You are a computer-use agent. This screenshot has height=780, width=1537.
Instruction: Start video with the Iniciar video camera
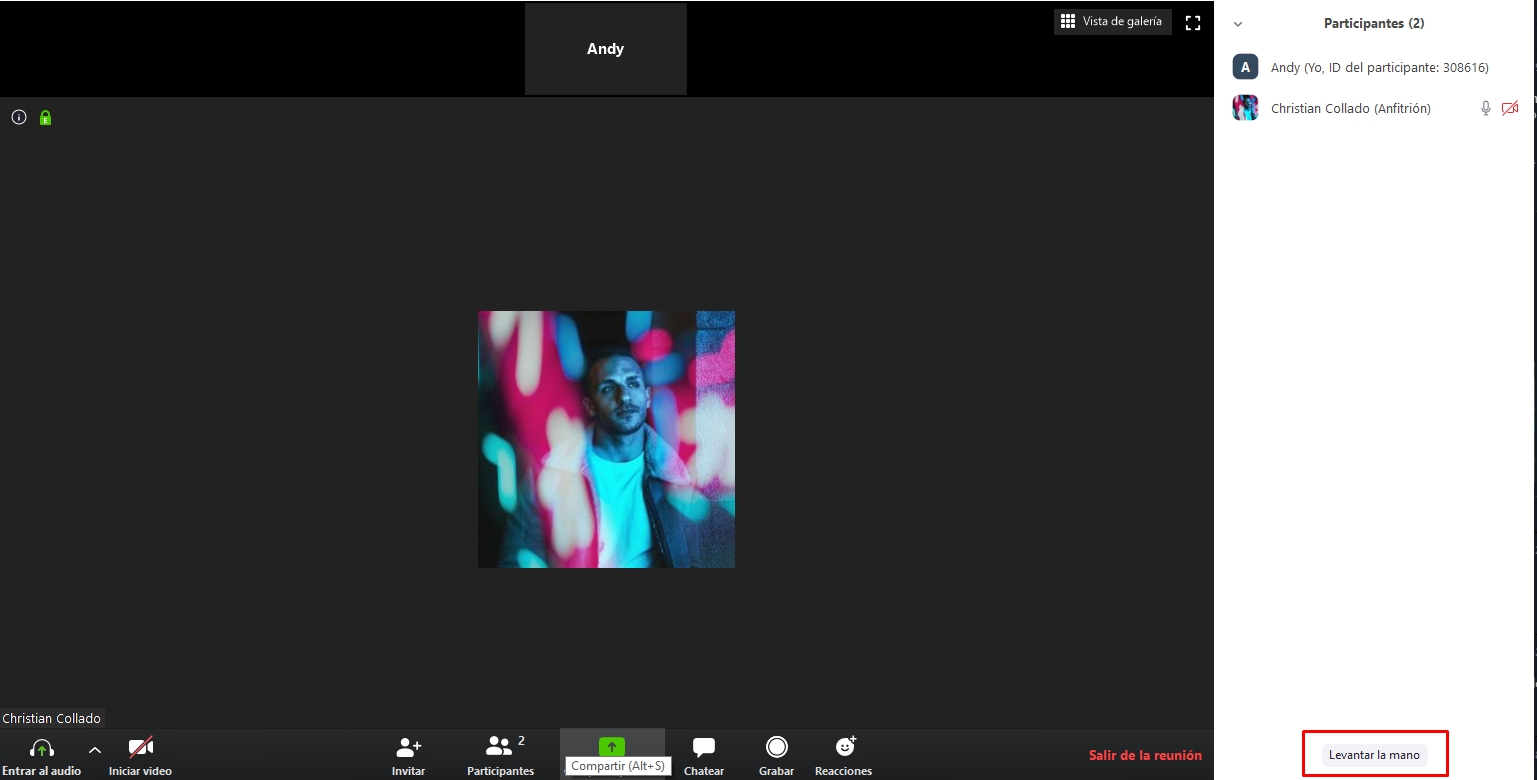tap(141, 755)
